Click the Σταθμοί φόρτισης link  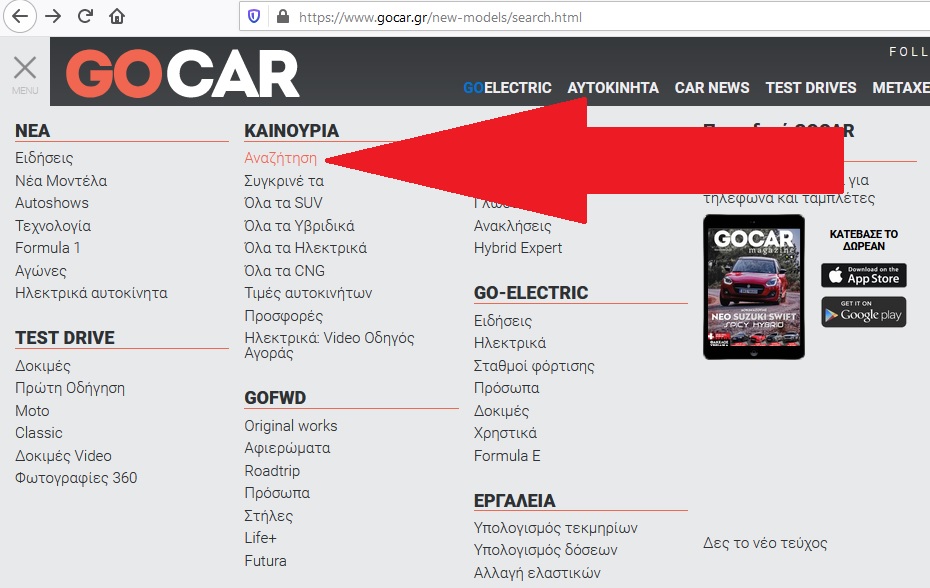point(534,366)
